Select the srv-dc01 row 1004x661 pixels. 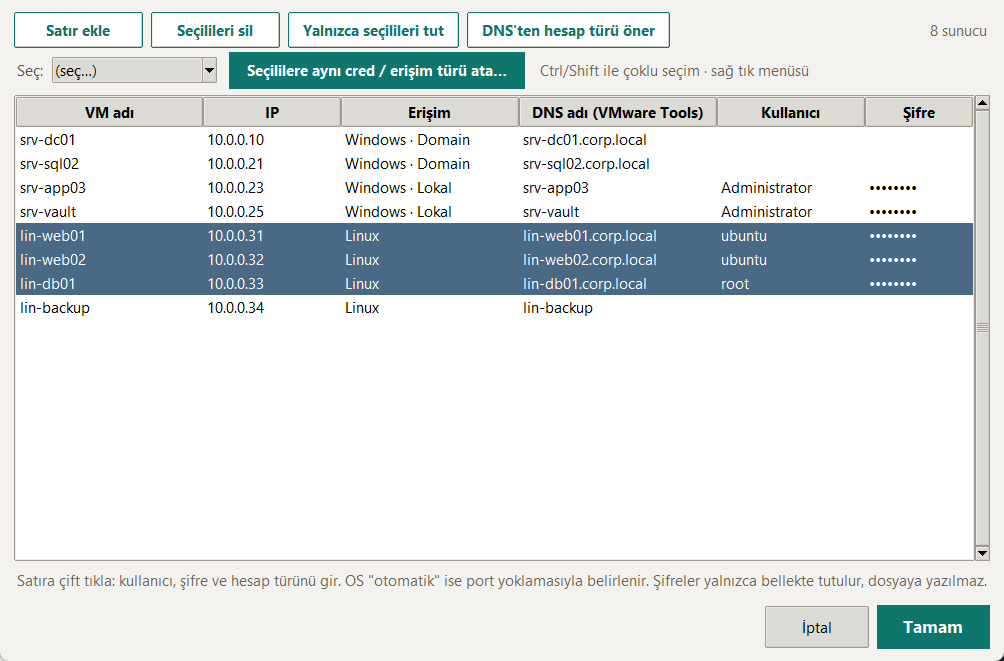point(494,140)
